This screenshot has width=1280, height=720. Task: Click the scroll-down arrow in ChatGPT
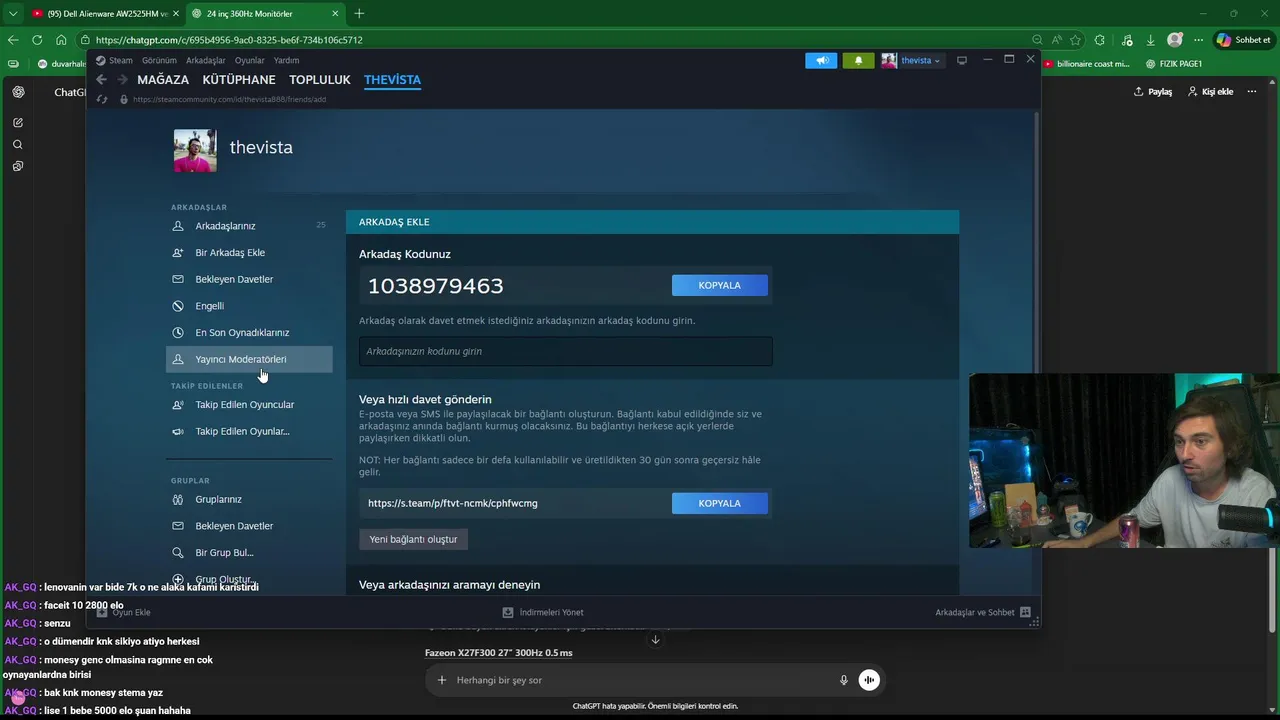point(656,640)
